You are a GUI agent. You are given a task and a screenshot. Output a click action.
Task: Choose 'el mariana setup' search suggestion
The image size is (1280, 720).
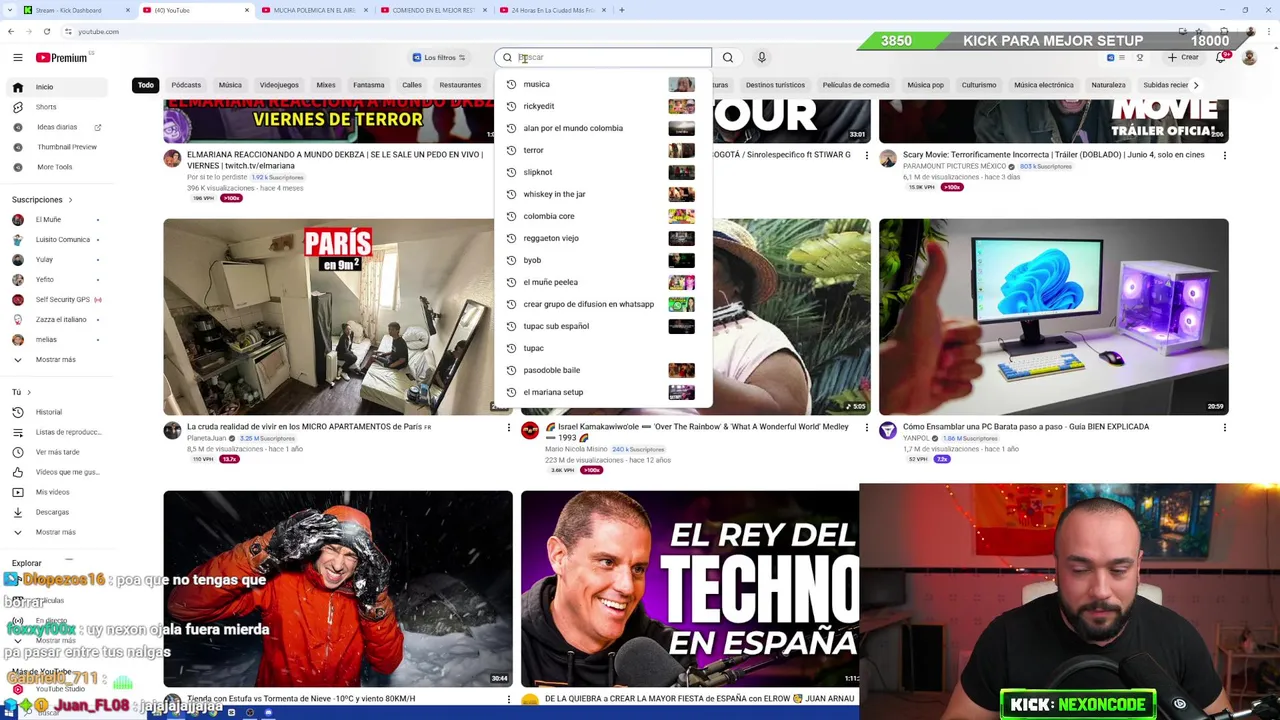pos(603,392)
